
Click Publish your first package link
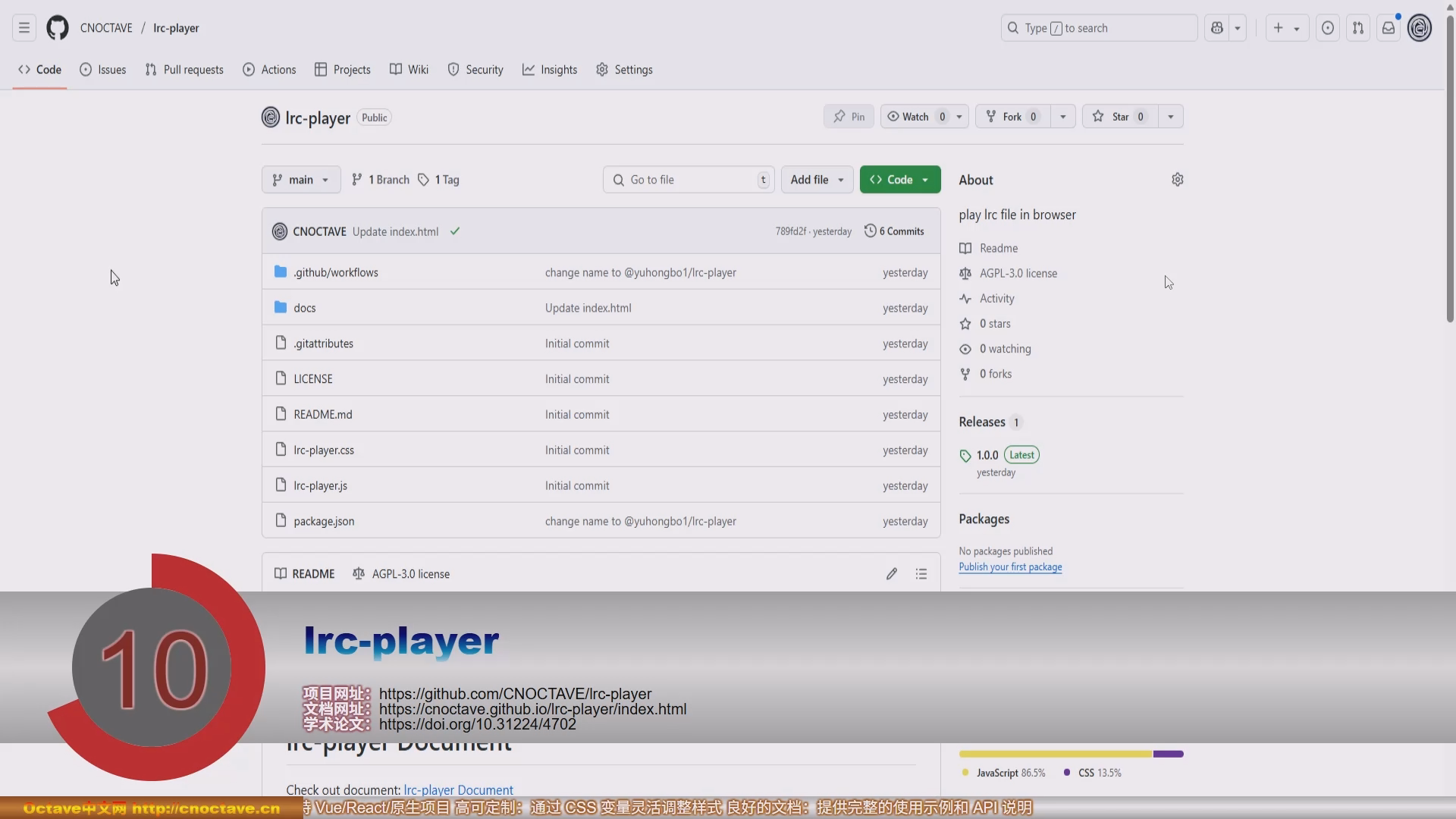coord(1010,567)
